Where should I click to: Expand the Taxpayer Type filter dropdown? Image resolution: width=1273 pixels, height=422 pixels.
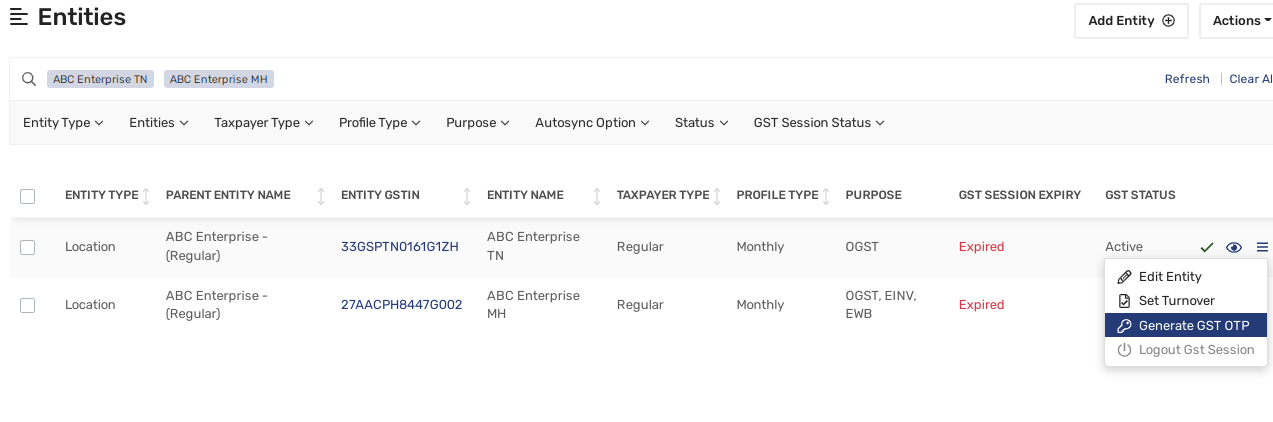[x=263, y=123]
